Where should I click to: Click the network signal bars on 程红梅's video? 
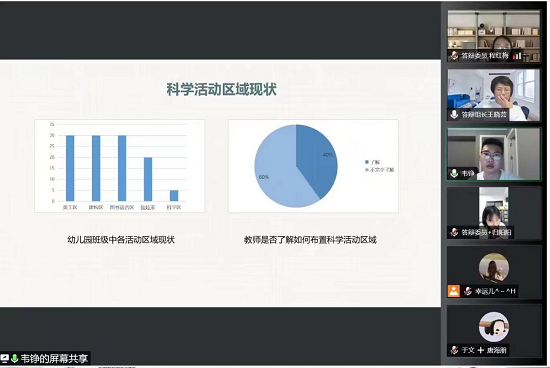click(517, 56)
